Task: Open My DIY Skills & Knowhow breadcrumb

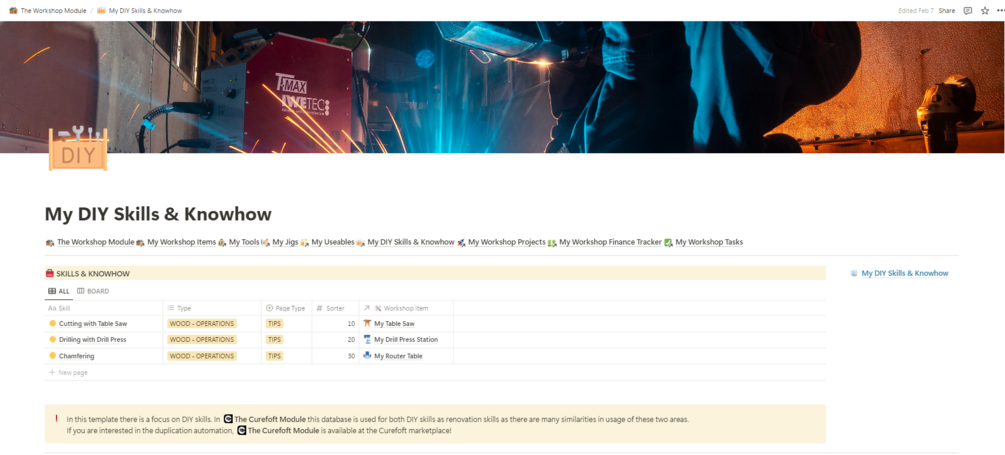Action: tap(140, 11)
